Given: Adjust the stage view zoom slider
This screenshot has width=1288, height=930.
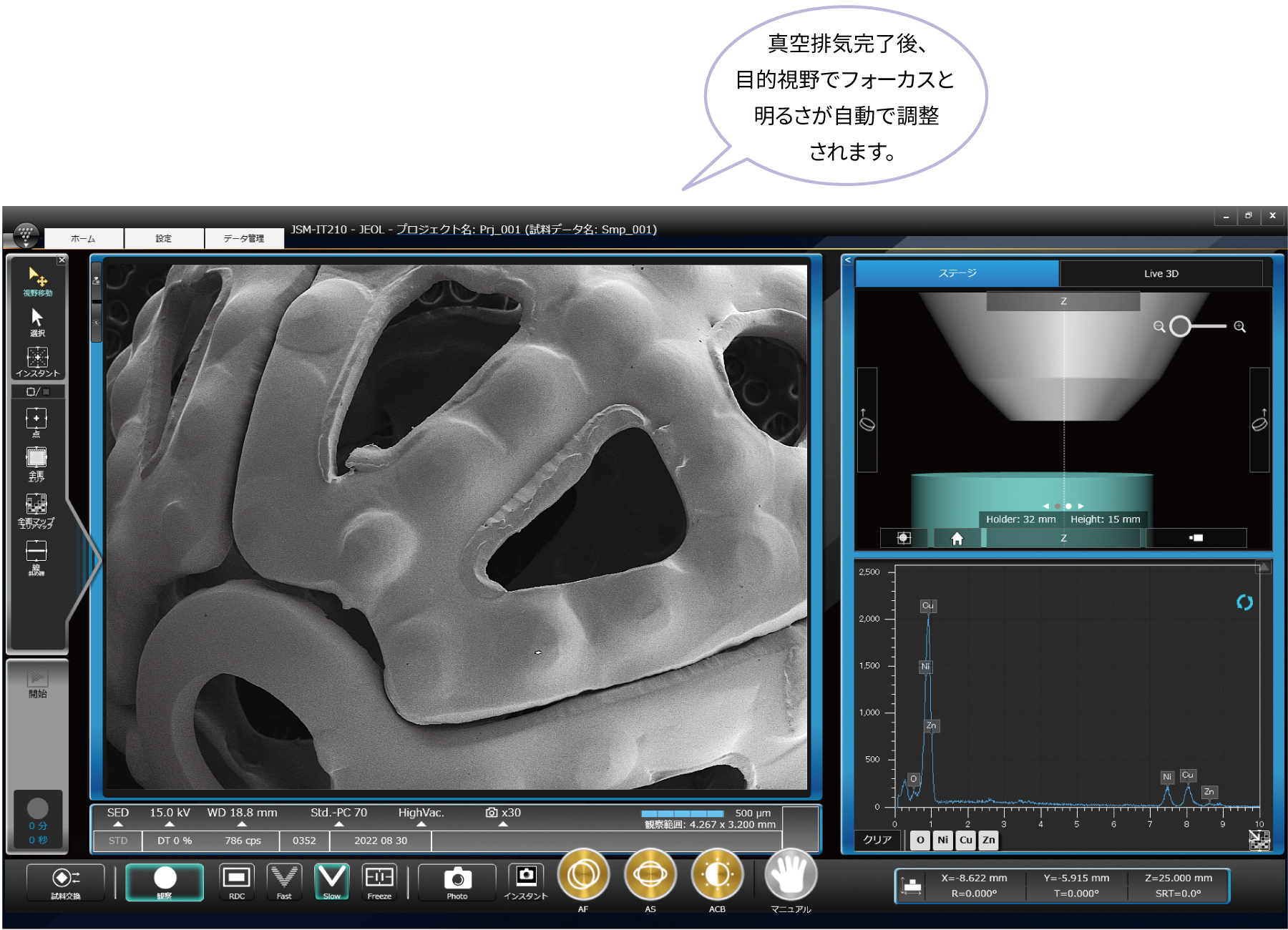Looking at the screenshot, I should coord(1181,326).
